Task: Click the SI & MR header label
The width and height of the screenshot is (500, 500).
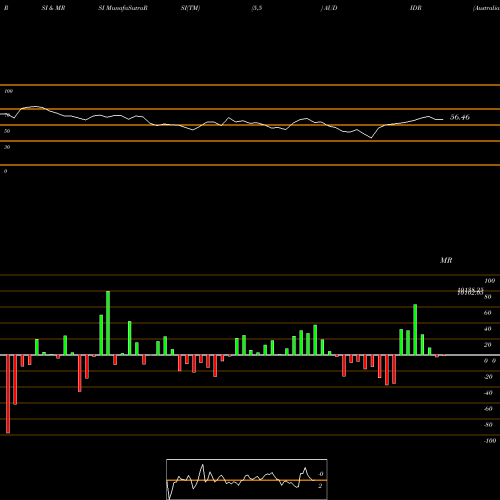Action: (x=53, y=8)
